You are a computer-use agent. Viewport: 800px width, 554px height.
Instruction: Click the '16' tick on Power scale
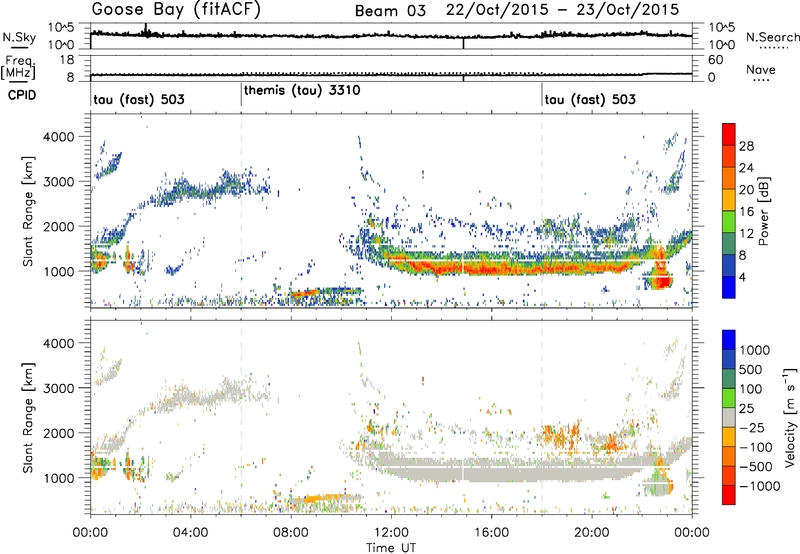click(x=746, y=212)
